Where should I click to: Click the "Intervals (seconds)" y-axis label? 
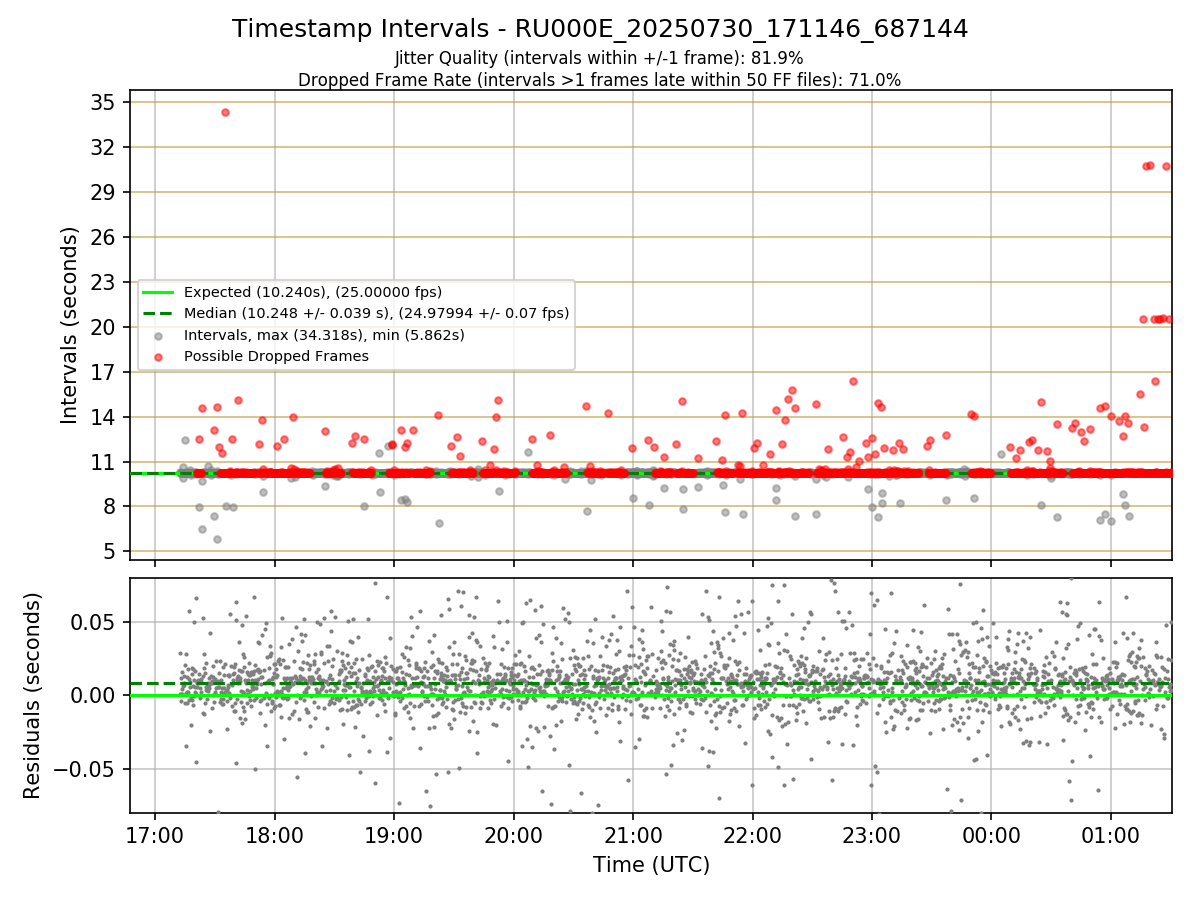(x=69, y=325)
